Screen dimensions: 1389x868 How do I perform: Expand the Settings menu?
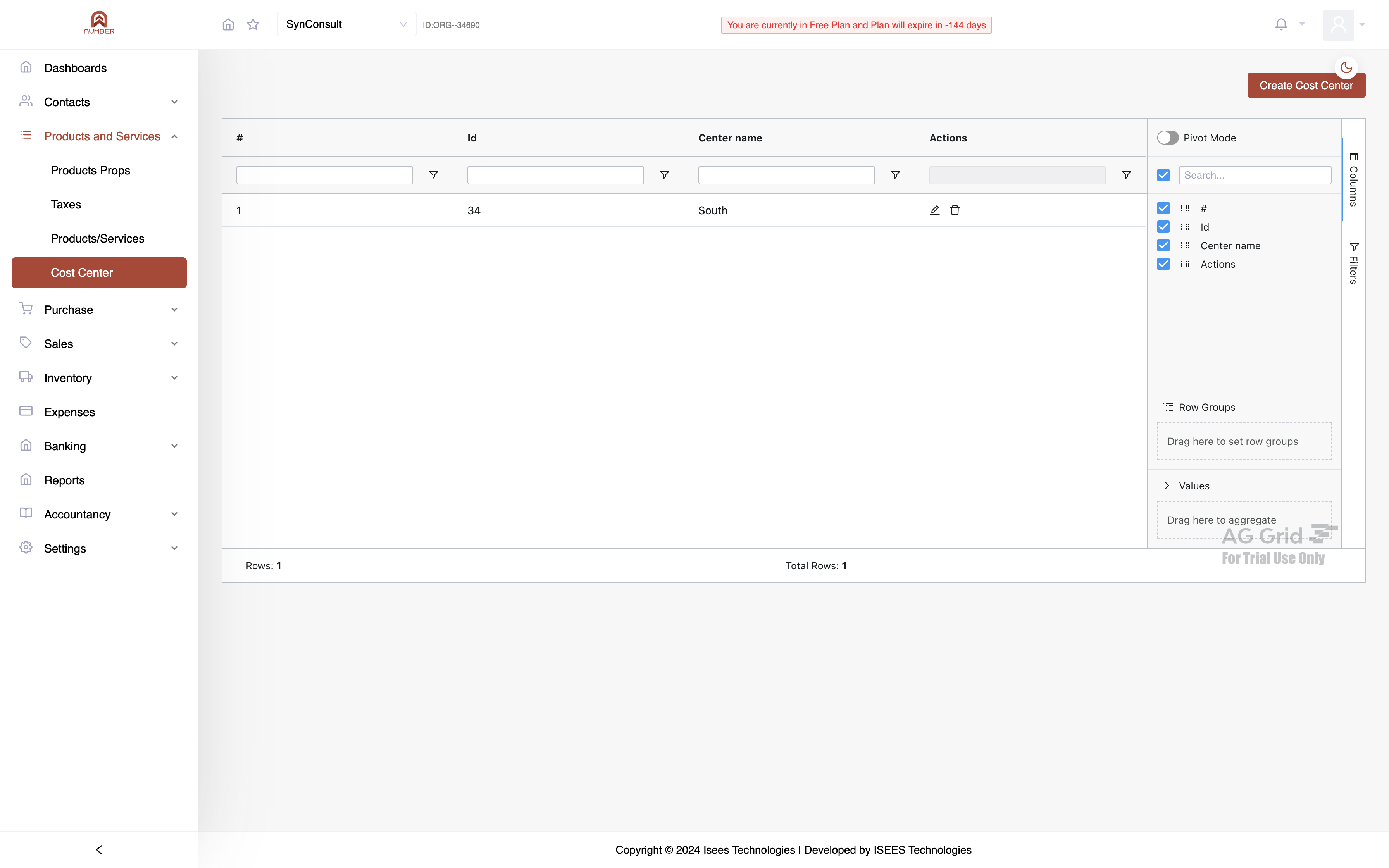[99, 548]
